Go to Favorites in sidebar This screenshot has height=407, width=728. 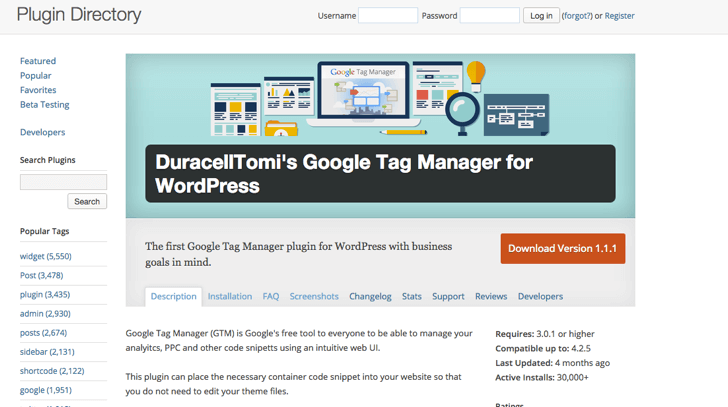point(38,90)
